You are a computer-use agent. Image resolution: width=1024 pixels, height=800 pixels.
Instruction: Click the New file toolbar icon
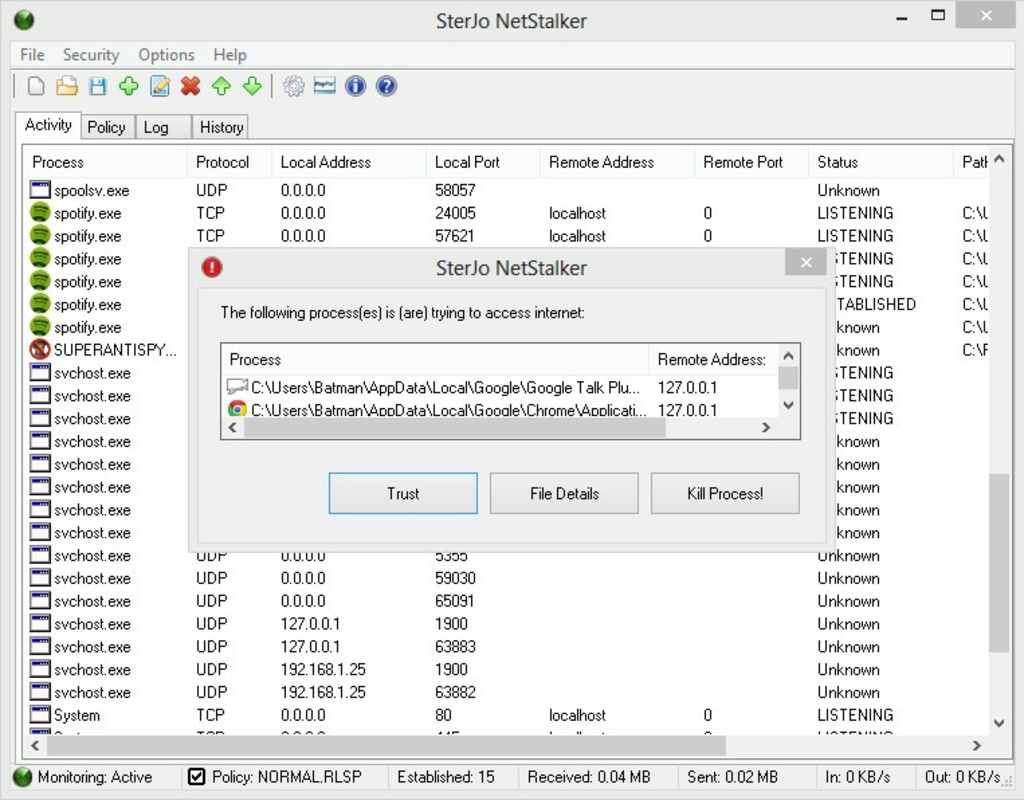36,86
